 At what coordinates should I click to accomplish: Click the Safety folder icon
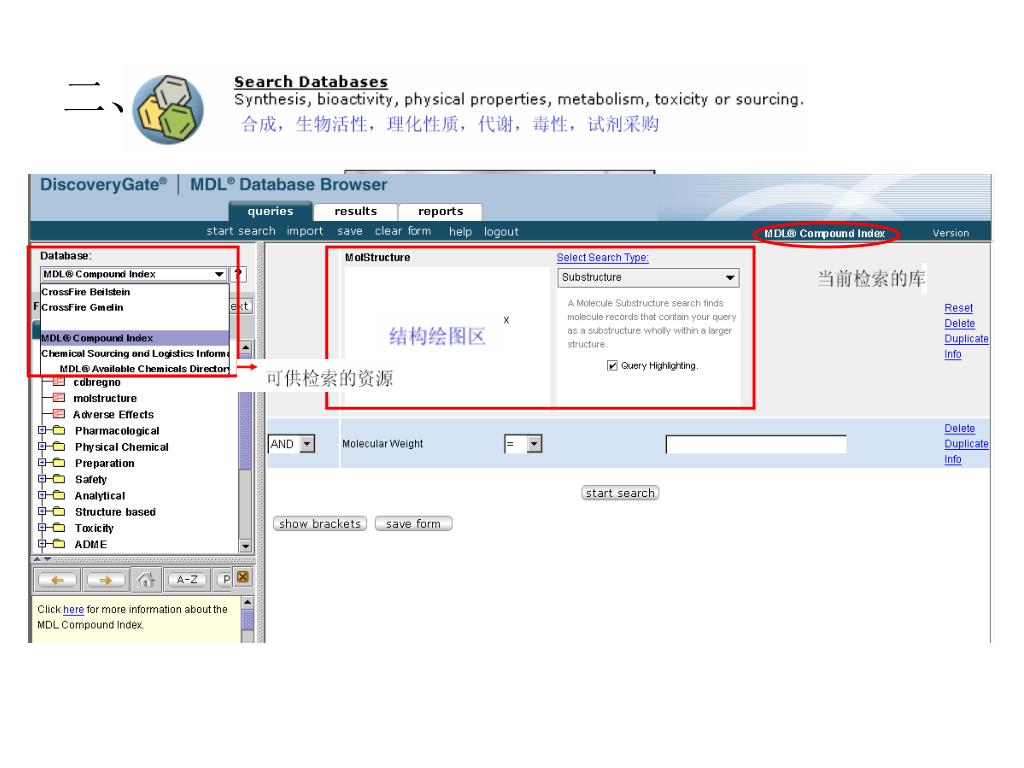(59, 479)
